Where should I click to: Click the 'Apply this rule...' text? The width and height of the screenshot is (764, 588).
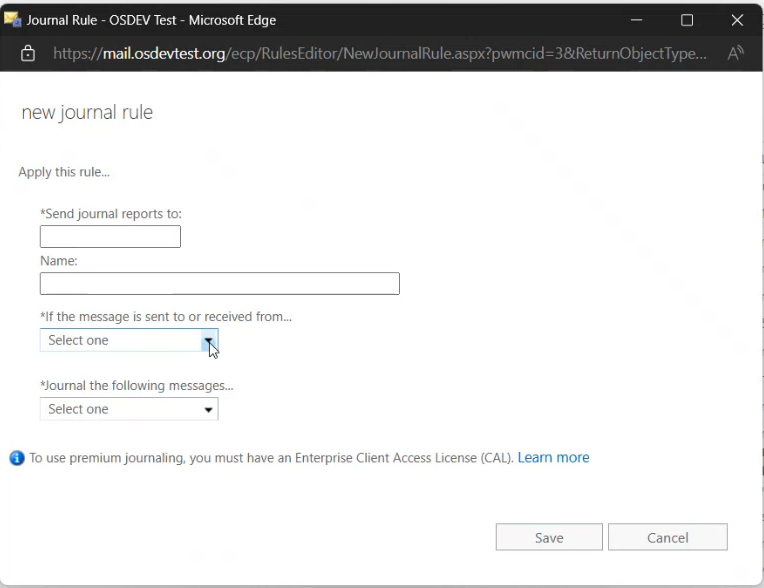click(x=64, y=172)
